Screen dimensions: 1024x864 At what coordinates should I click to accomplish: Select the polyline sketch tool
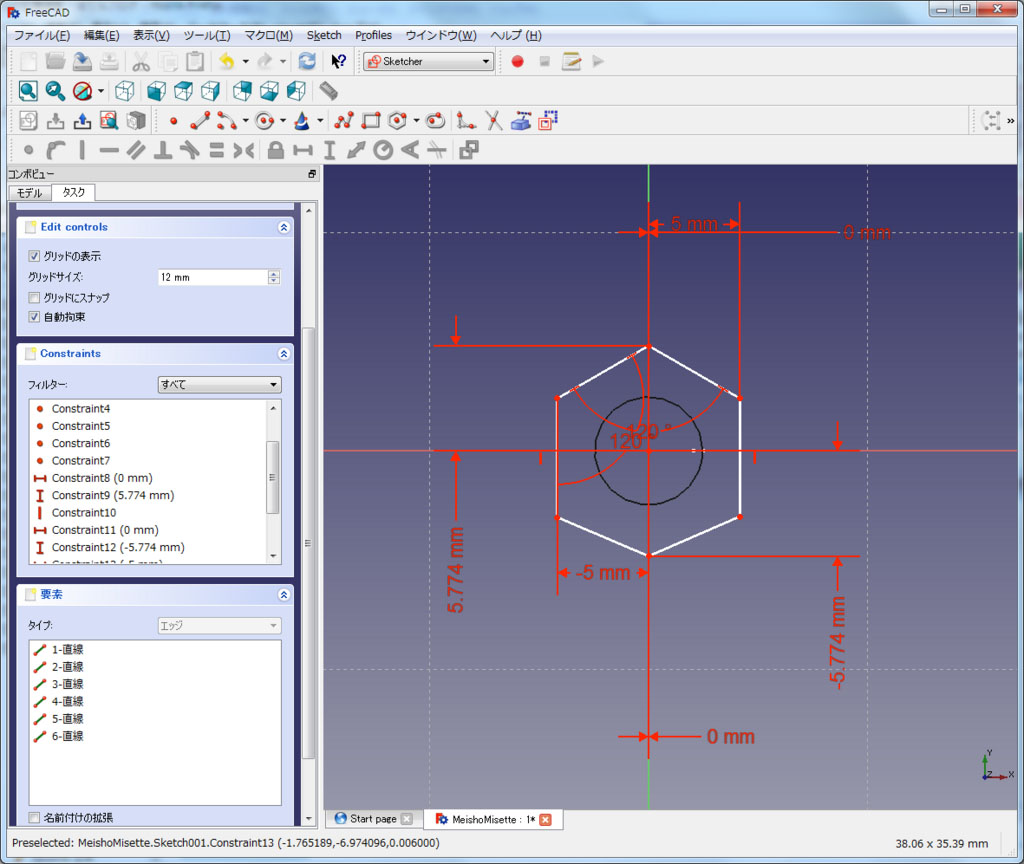pos(344,121)
